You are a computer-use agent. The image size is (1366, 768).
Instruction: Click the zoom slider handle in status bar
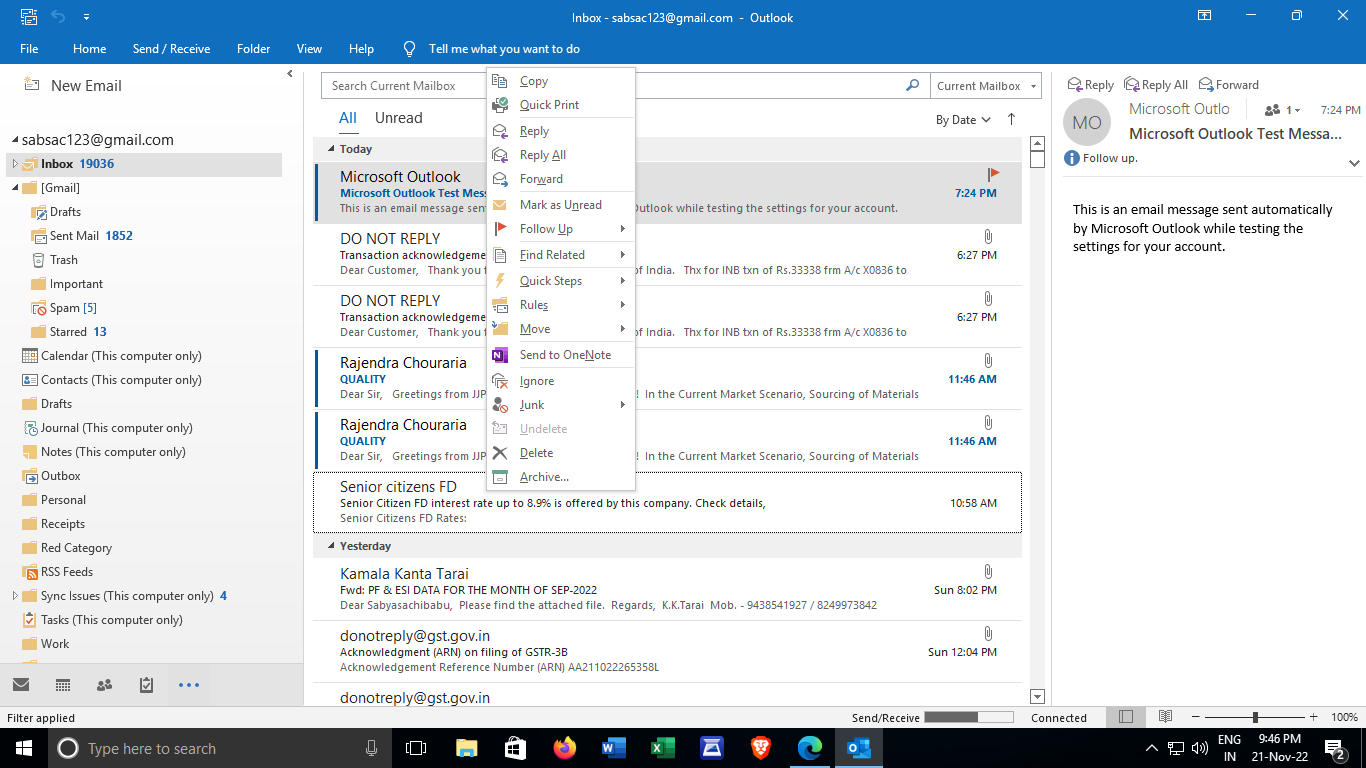click(1255, 717)
